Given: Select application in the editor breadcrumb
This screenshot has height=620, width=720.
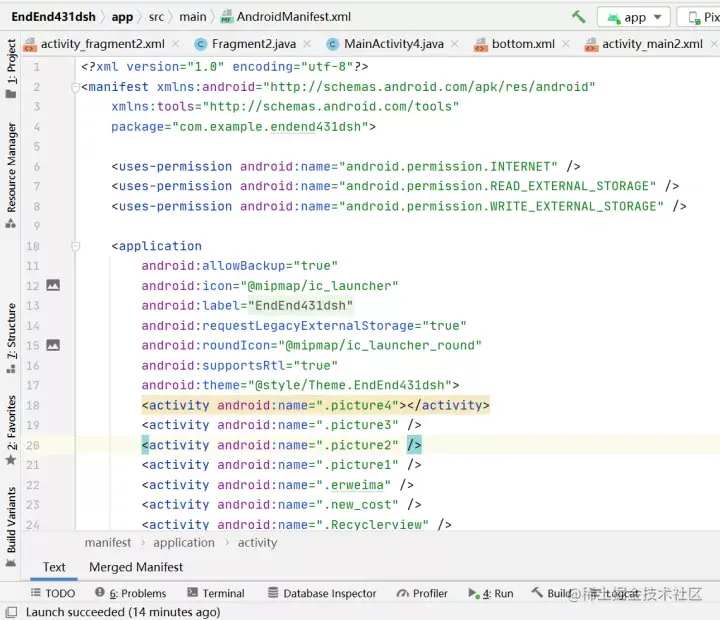Looking at the screenshot, I should coord(184,543).
